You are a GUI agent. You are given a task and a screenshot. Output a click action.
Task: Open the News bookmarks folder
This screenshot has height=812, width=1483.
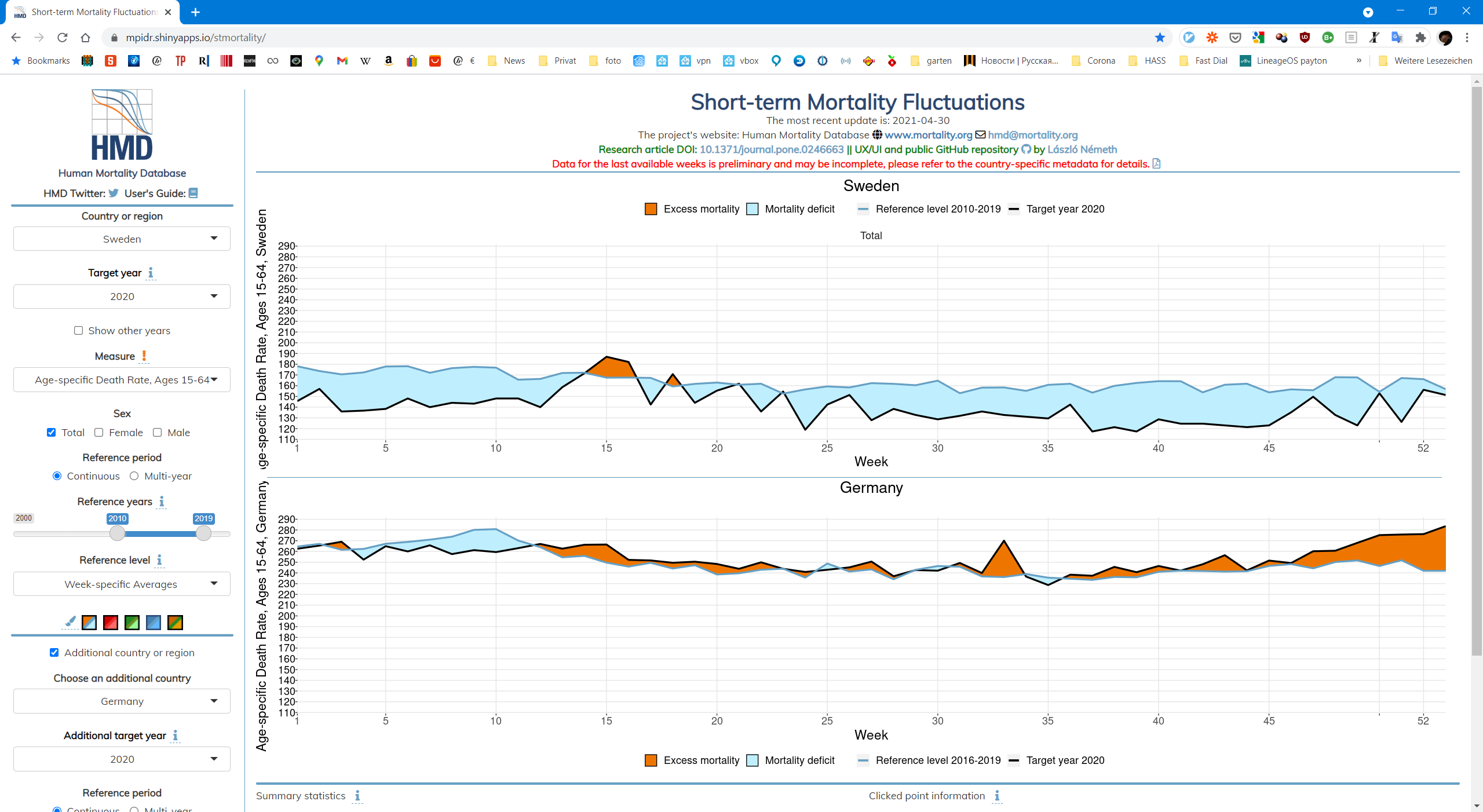(x=506, y=61)
